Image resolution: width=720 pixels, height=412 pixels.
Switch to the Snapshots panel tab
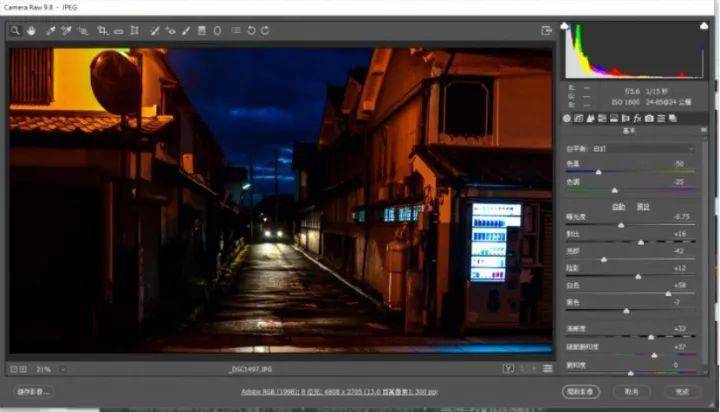pos(673,119)
